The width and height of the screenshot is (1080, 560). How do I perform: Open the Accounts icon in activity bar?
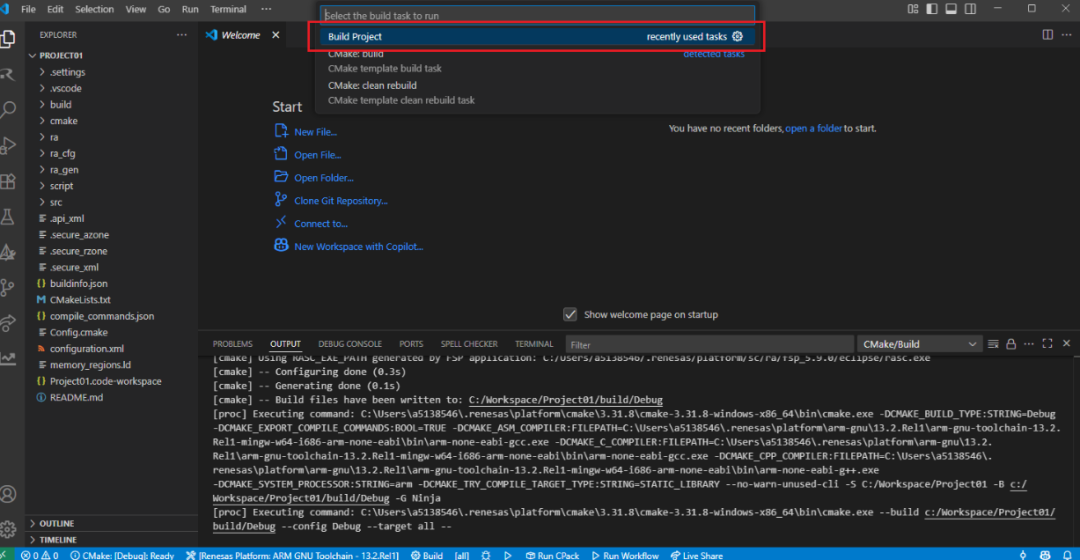coord(9,494)
